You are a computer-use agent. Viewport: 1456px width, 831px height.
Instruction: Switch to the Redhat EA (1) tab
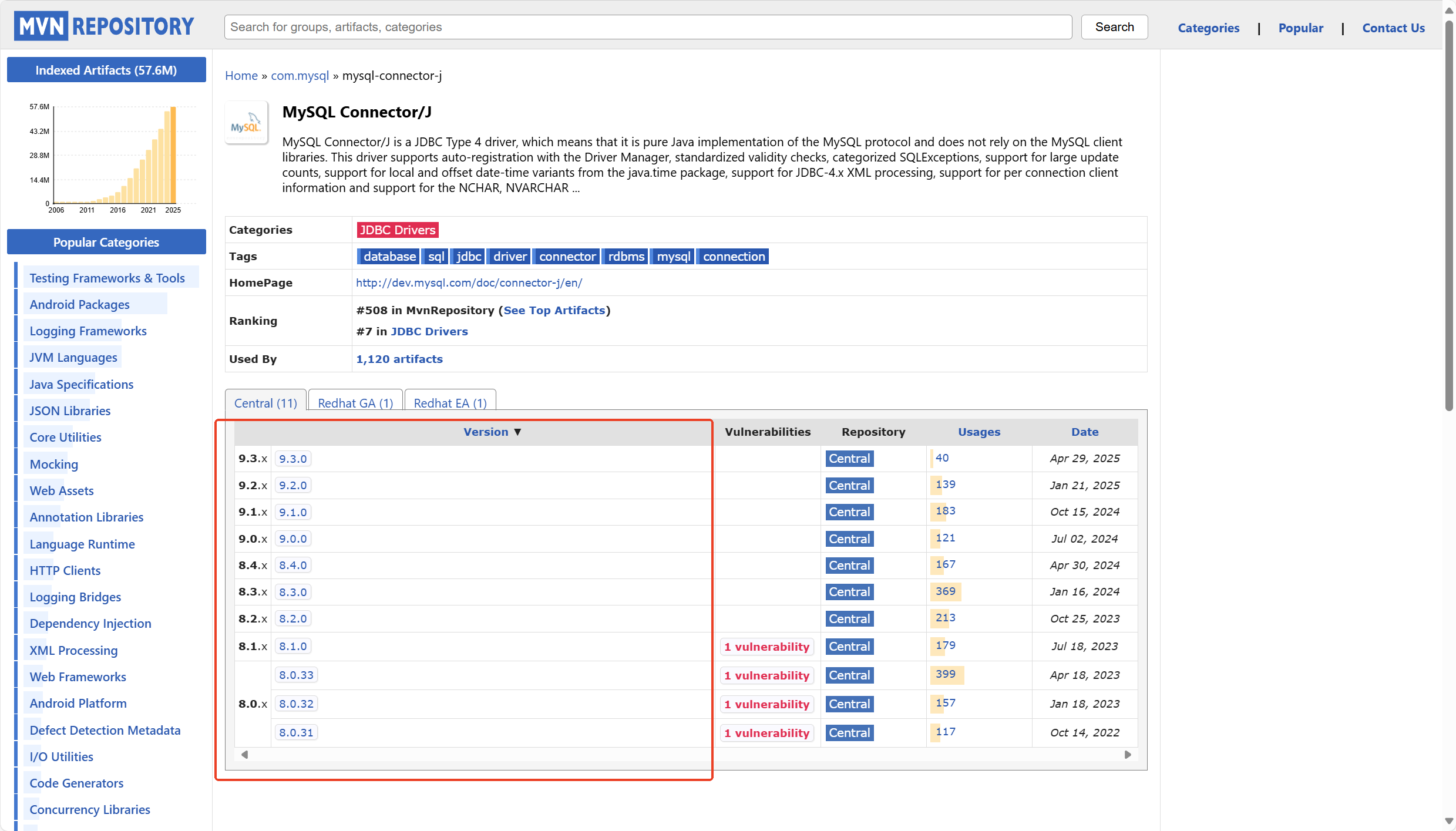coord(450,403)
